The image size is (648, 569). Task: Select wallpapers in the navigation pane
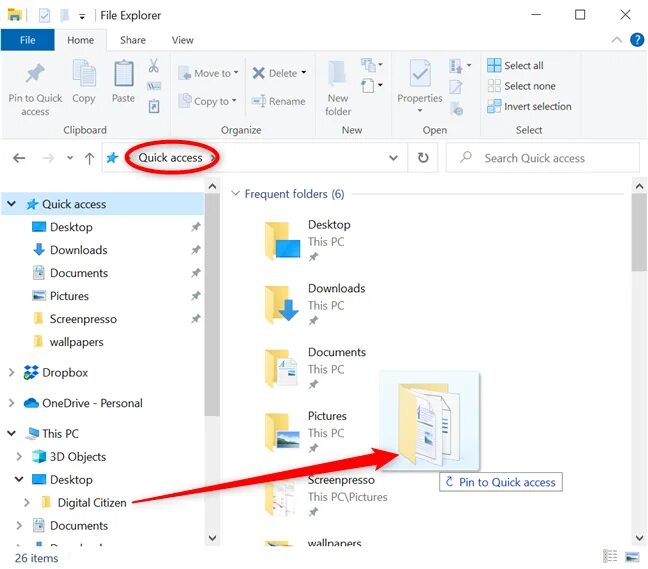76,342
